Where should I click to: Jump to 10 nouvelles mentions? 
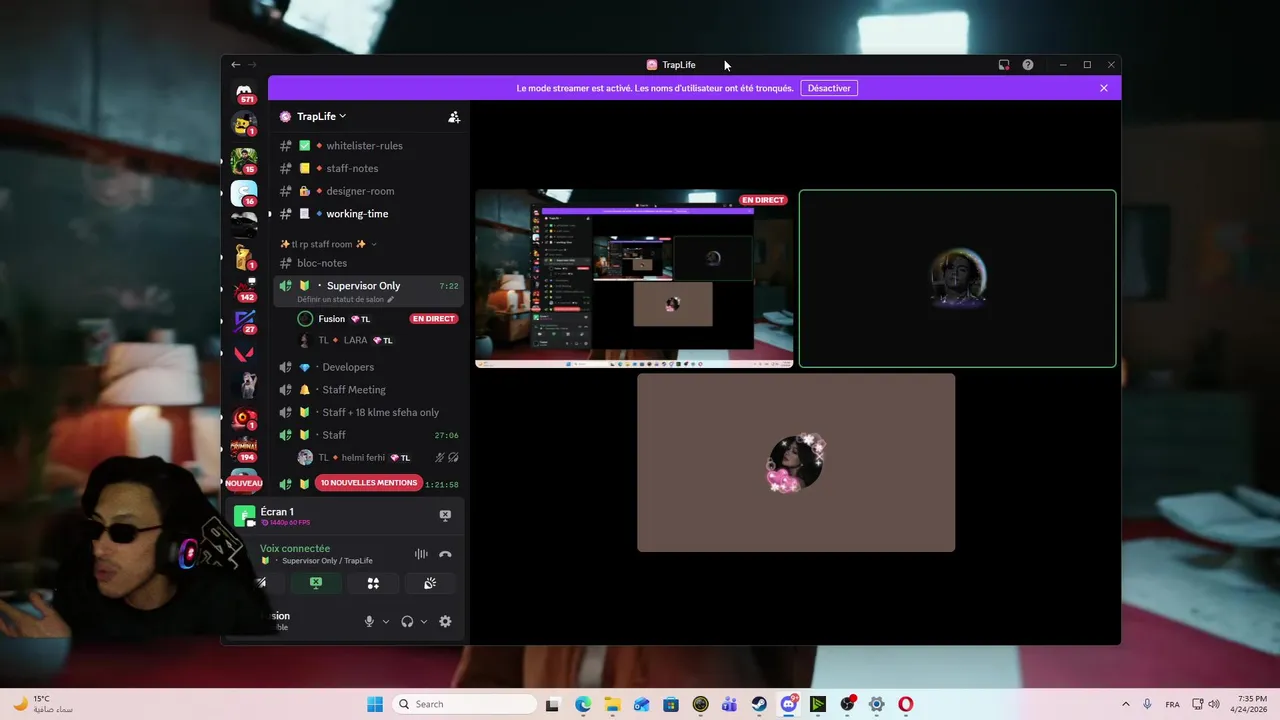pos(369,483)
